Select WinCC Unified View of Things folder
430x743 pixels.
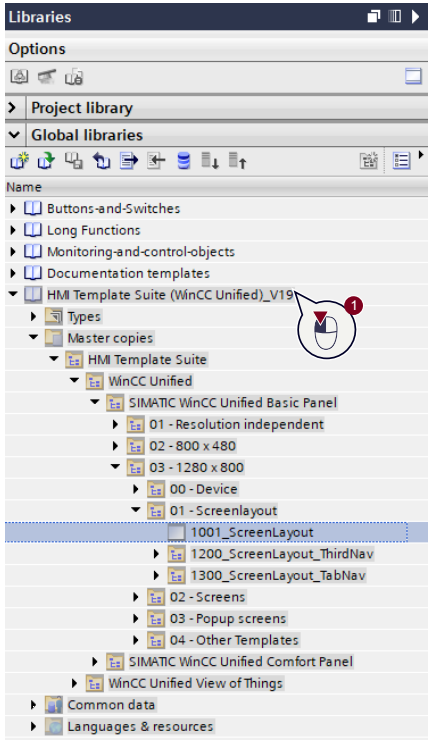pos(196,683)
